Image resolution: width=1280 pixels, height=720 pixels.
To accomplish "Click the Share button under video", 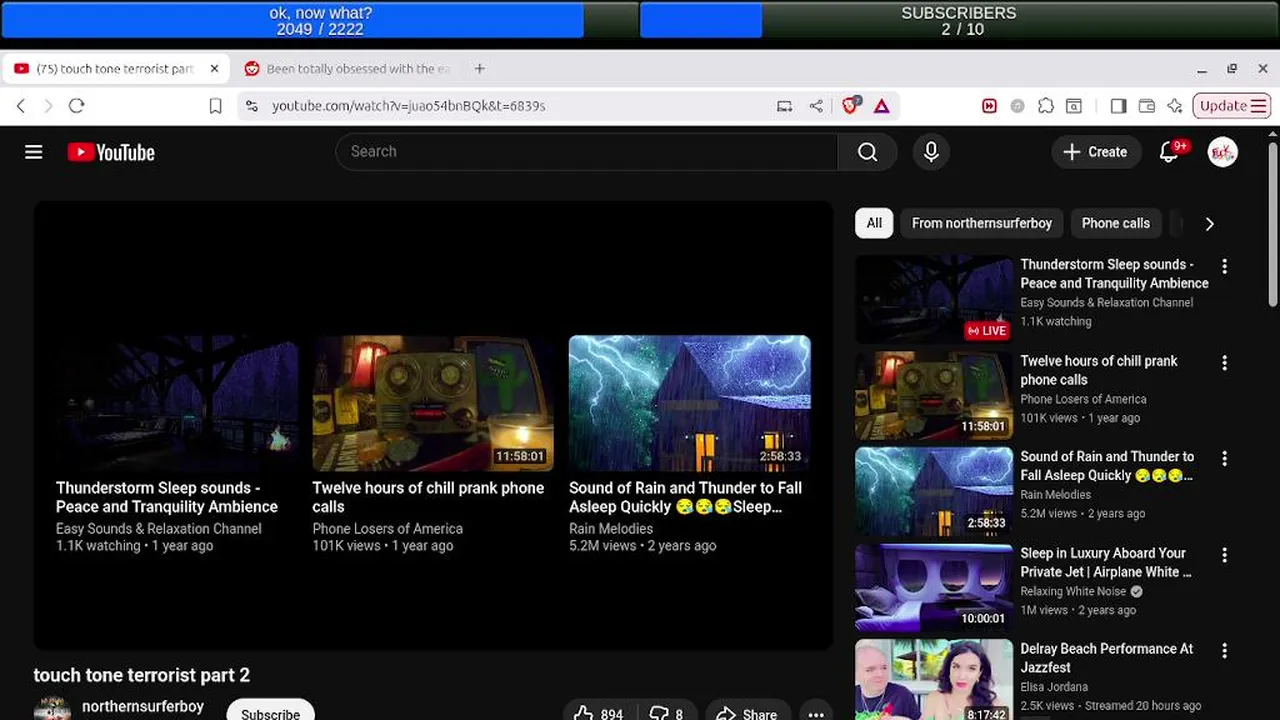I will [747, 713].
